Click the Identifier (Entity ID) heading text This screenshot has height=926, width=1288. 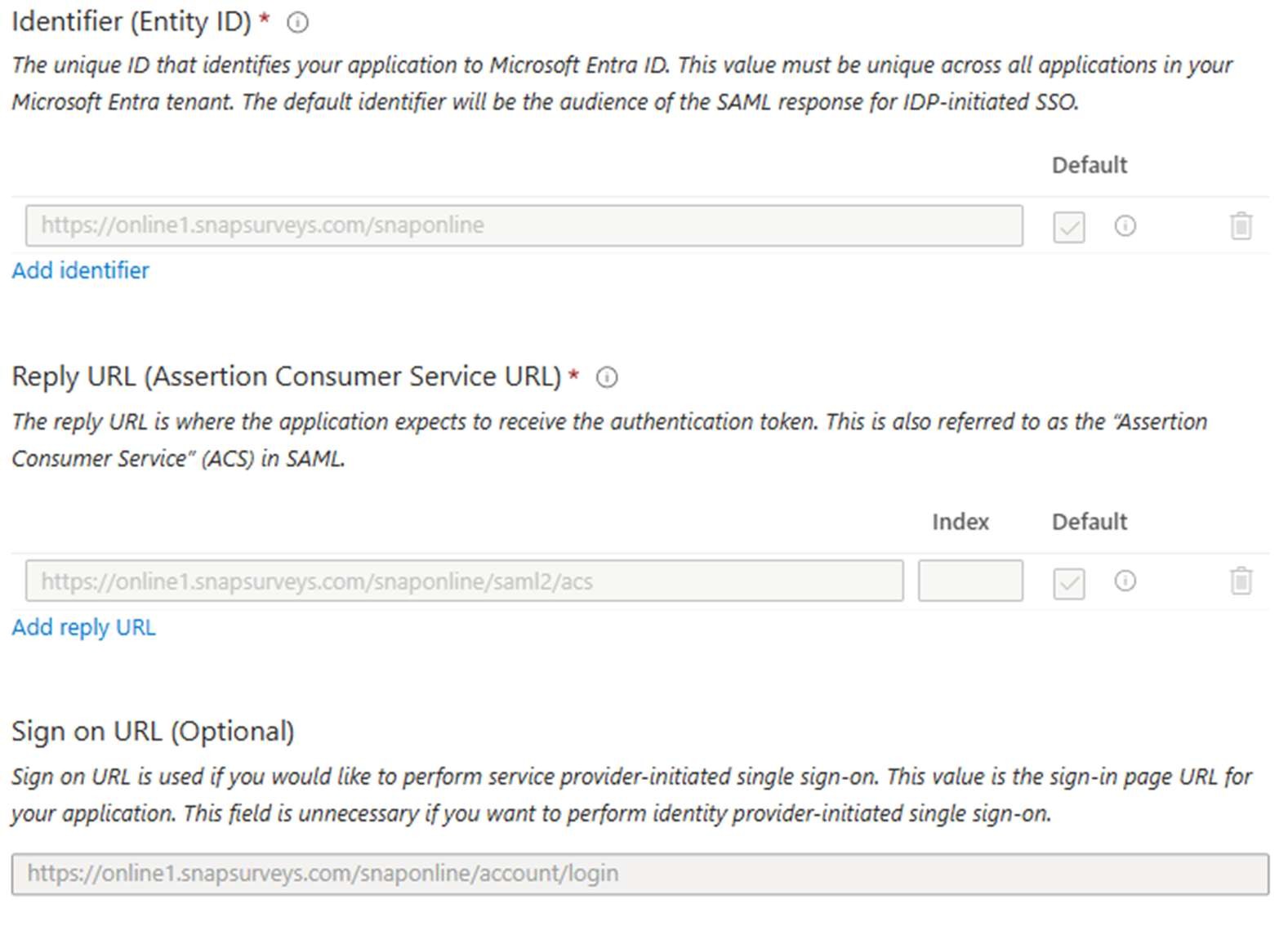click(131, 21)
